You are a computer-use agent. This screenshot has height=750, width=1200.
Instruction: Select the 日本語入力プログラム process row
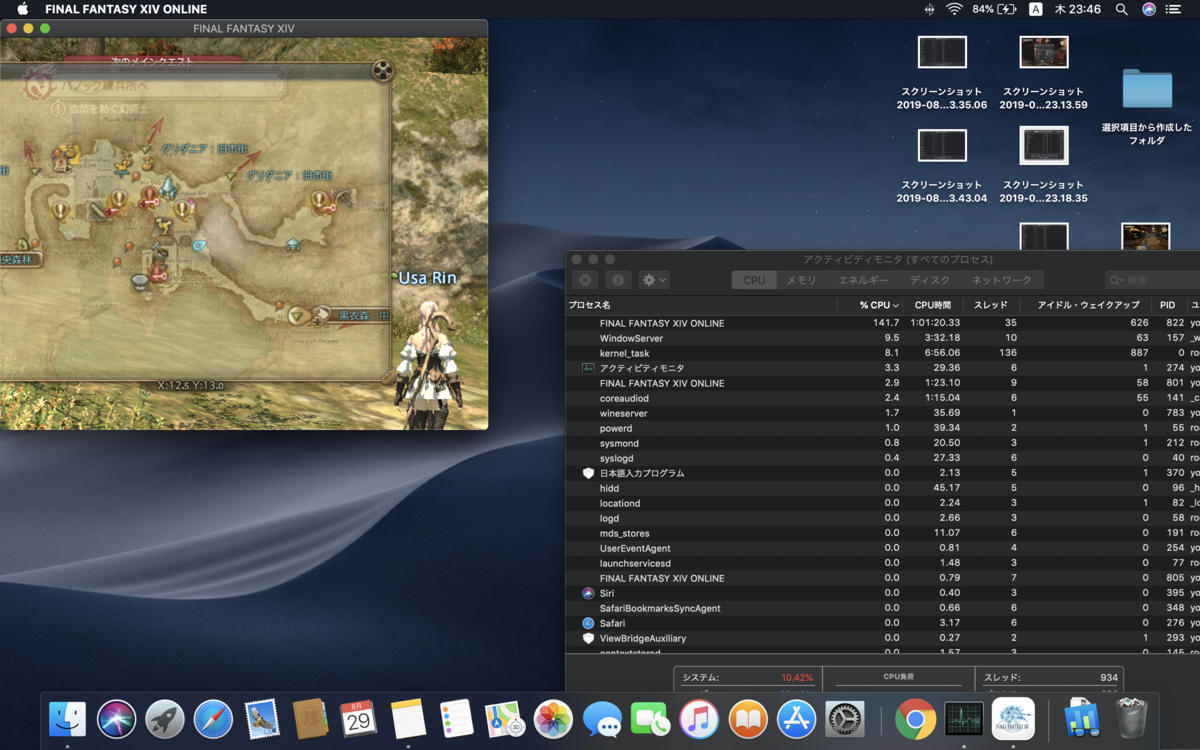point(883,473)
